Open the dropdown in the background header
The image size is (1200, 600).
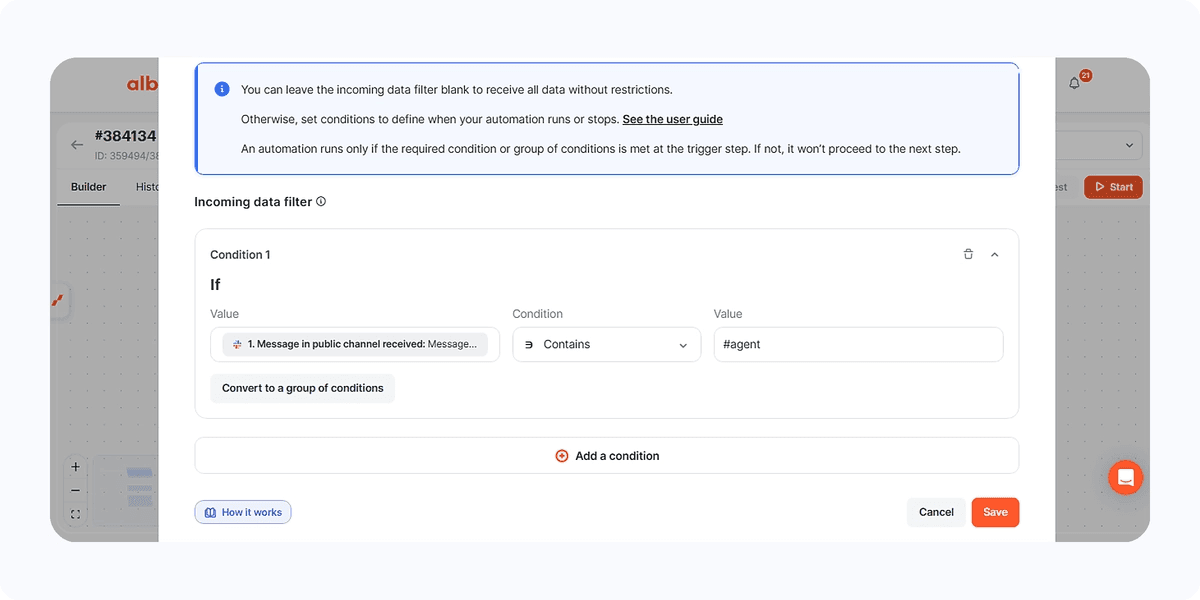click(x=1098, y=145)
